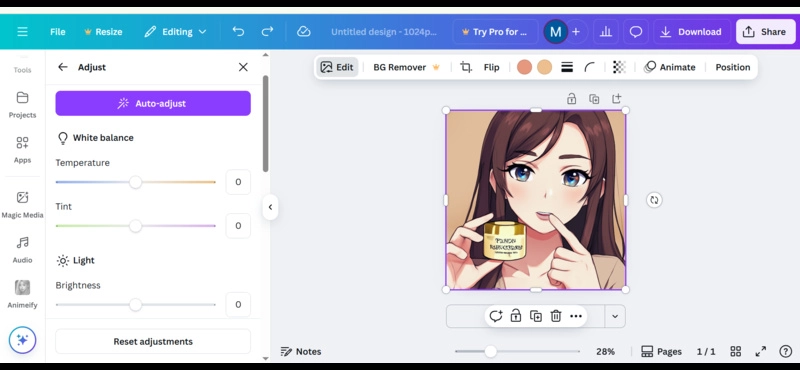800x370 pixels.
Task: Undo the last action
Action: pos(238,32)
